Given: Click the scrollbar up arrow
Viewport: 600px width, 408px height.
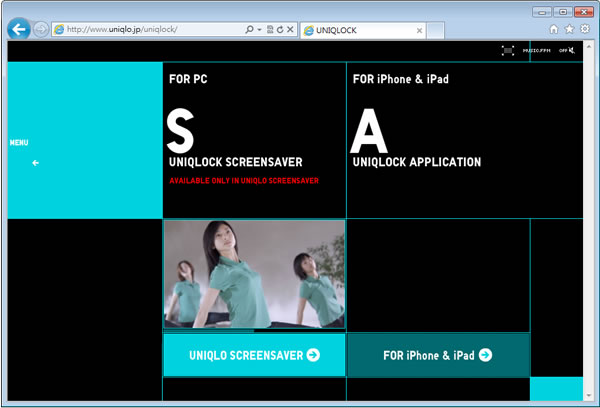Looking at the screenshot, I should tap(589, 46).
